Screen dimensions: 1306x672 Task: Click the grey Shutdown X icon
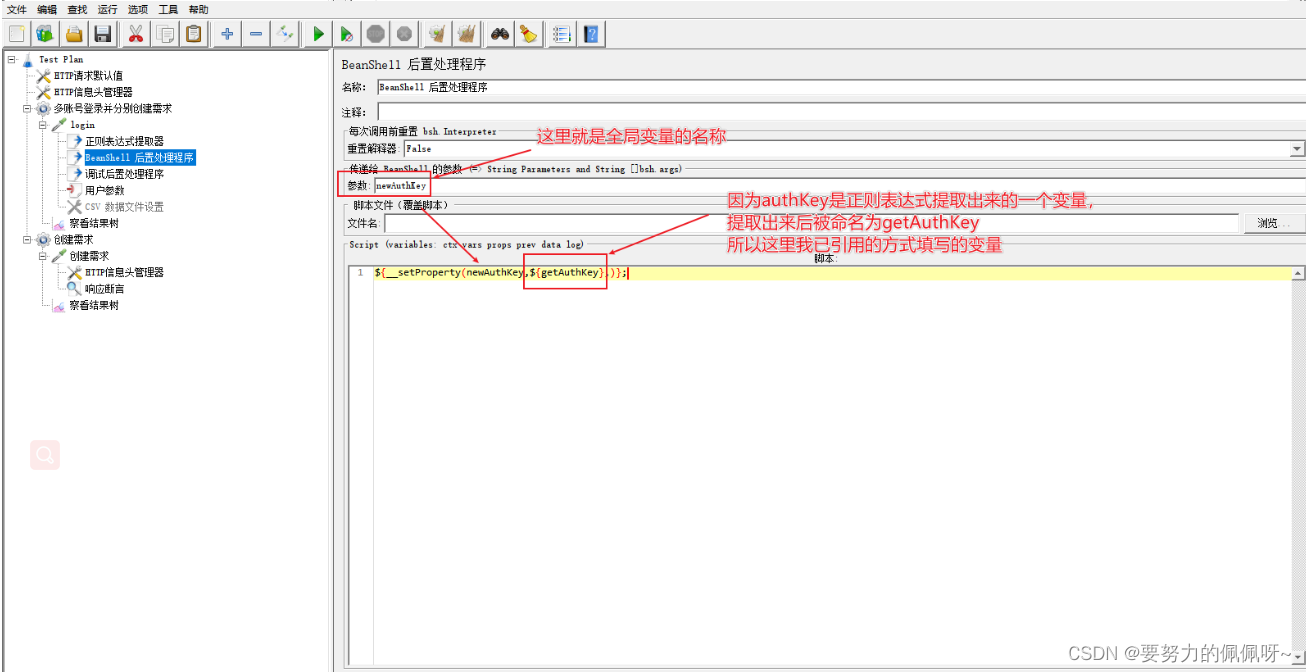(x=404, y=34)
